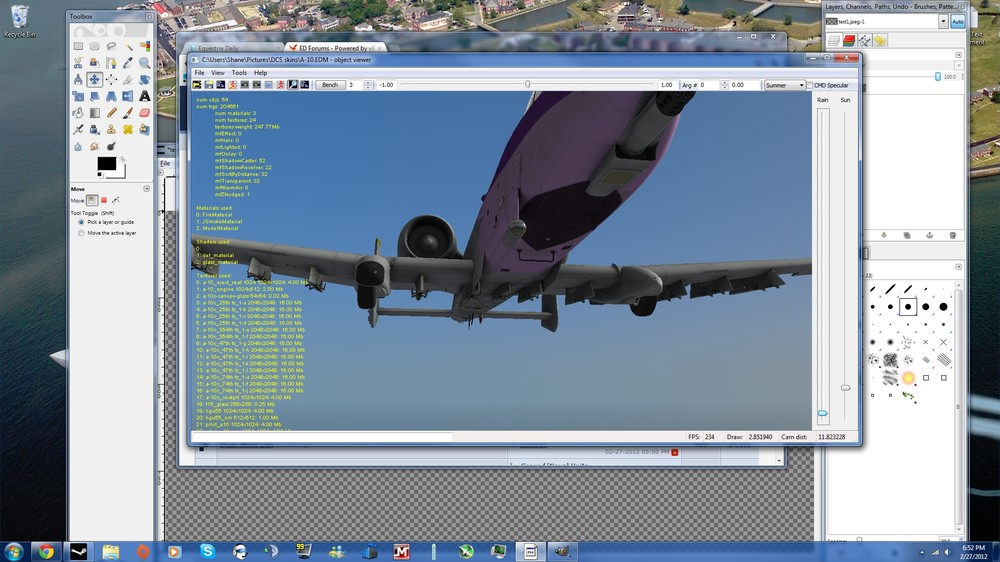The height and width of the screenshot is (562, 1000).
Task: Select the Ellipse Select tool in Toolbox
Action: click(x=94, y=46)
